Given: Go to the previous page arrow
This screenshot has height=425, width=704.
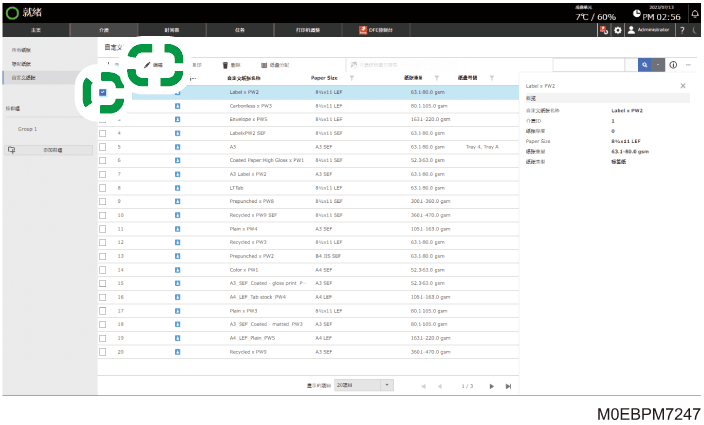Looking at the screenshot, I should tap(440, 386).
